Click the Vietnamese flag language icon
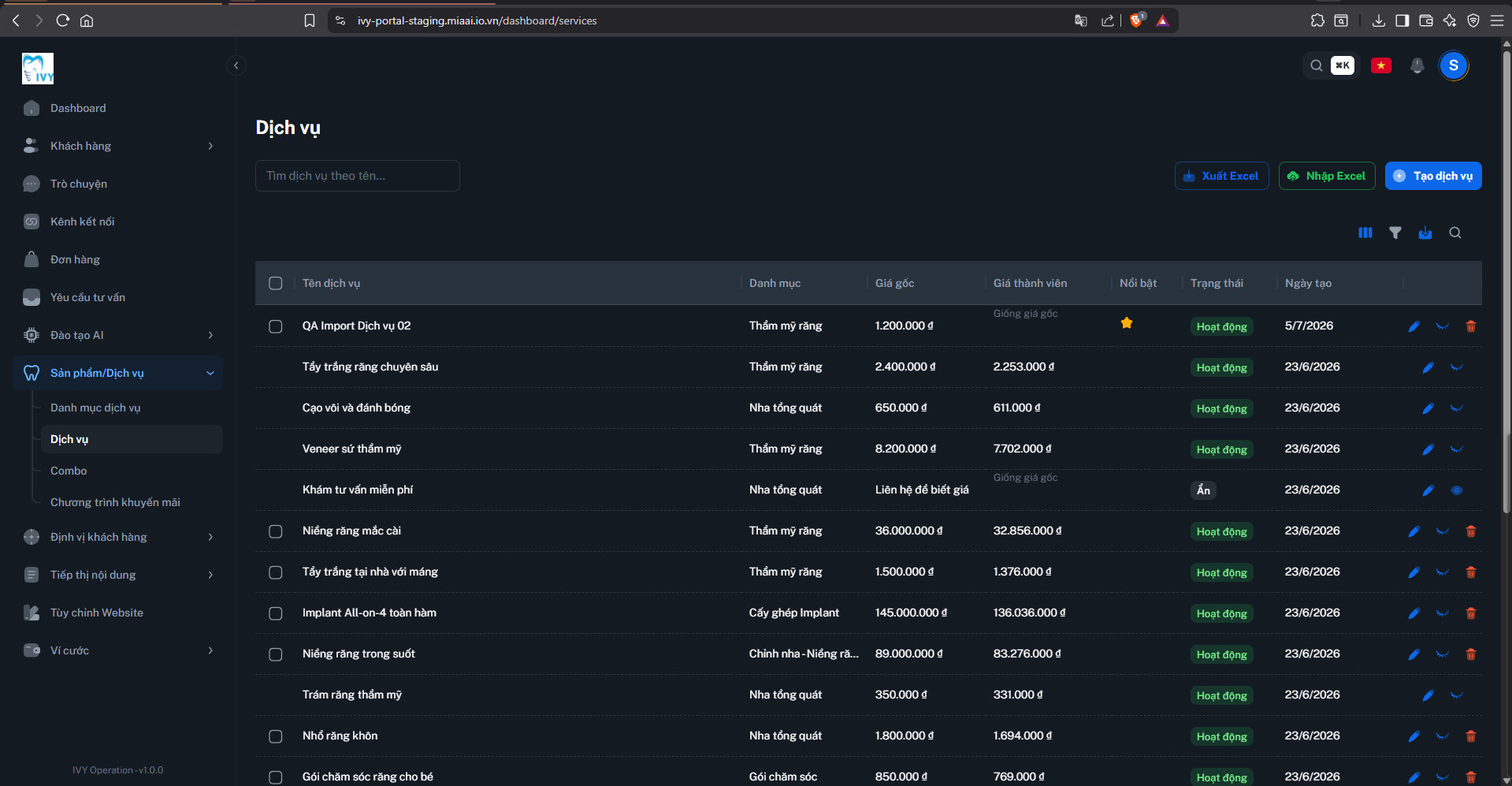Screen dimensions: 1512x786 (x=1381, y=65)
